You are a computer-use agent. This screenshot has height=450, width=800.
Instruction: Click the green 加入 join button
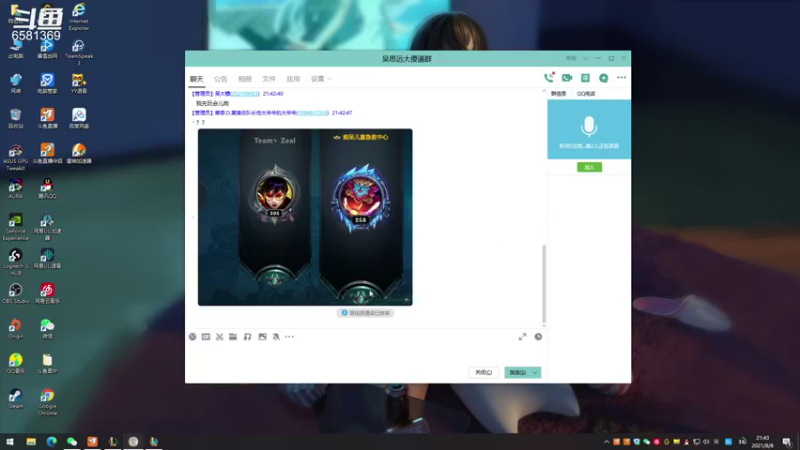click(x=589, y=167)
